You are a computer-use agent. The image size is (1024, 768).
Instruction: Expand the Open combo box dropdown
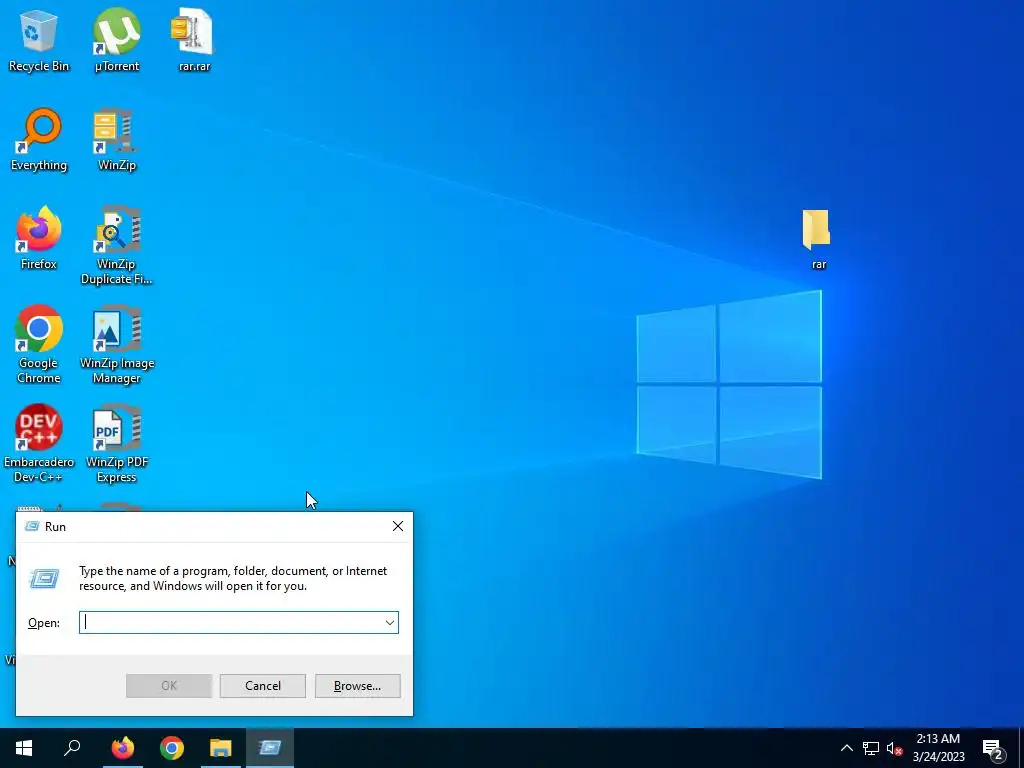coord(390,622)
